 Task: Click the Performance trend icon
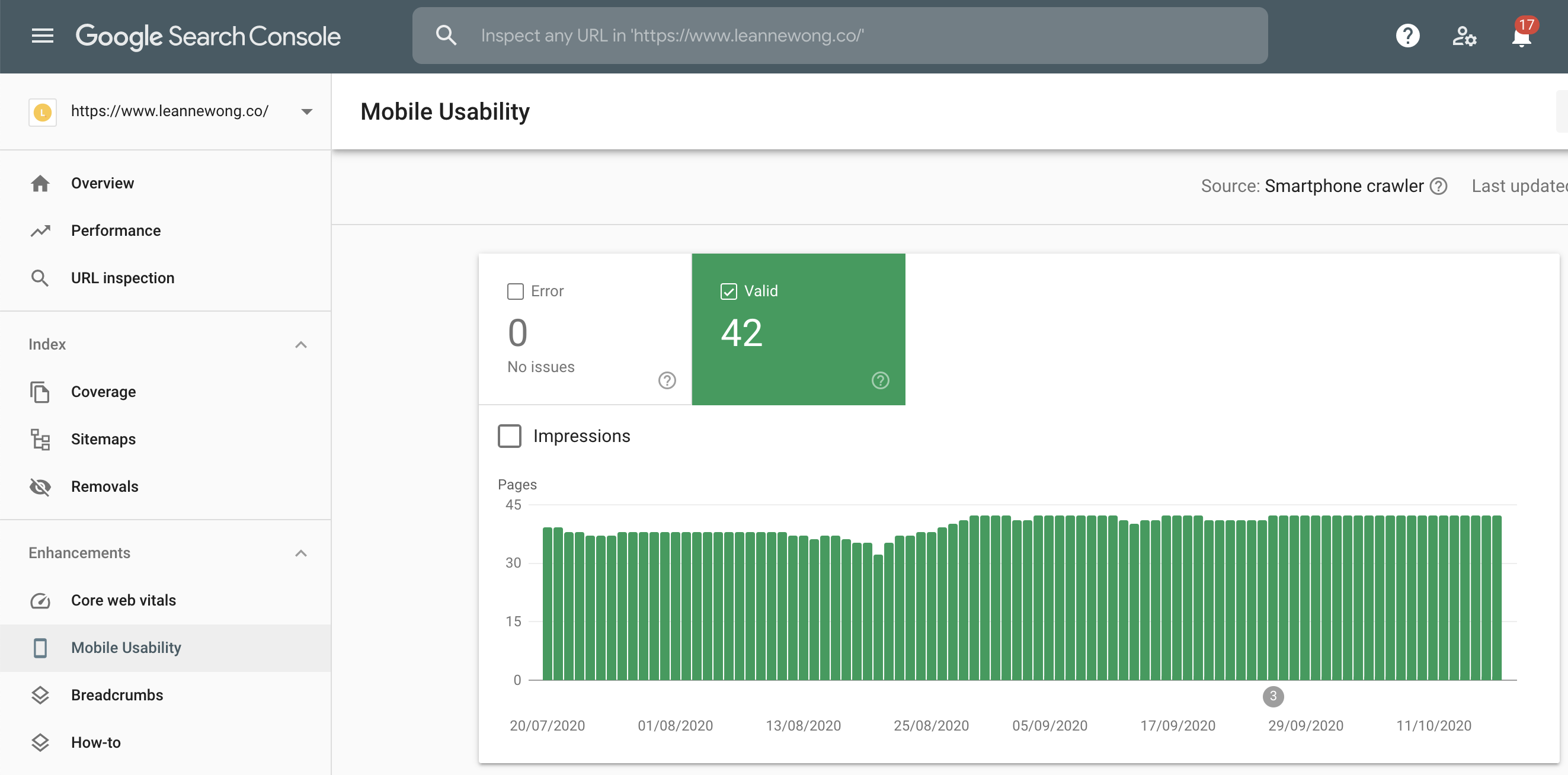(x=40, y=230)
